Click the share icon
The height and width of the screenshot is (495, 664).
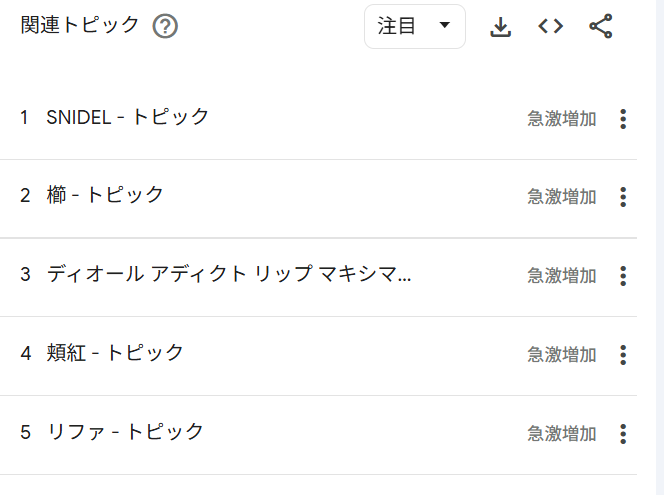(600, 27)
